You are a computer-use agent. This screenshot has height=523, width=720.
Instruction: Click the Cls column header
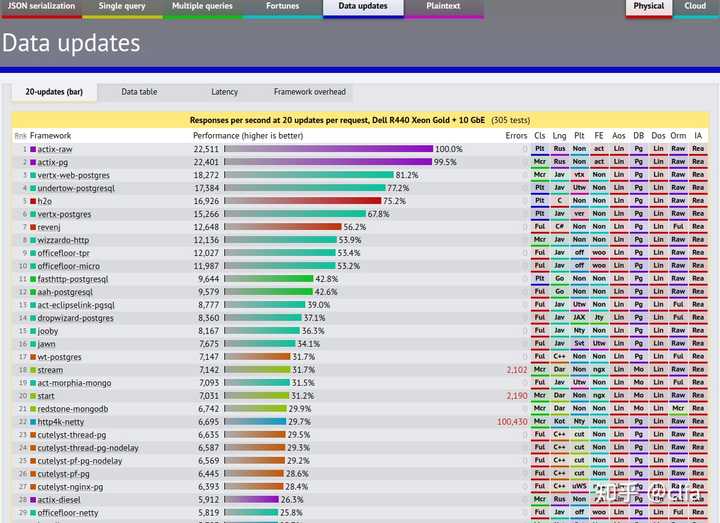540,136
